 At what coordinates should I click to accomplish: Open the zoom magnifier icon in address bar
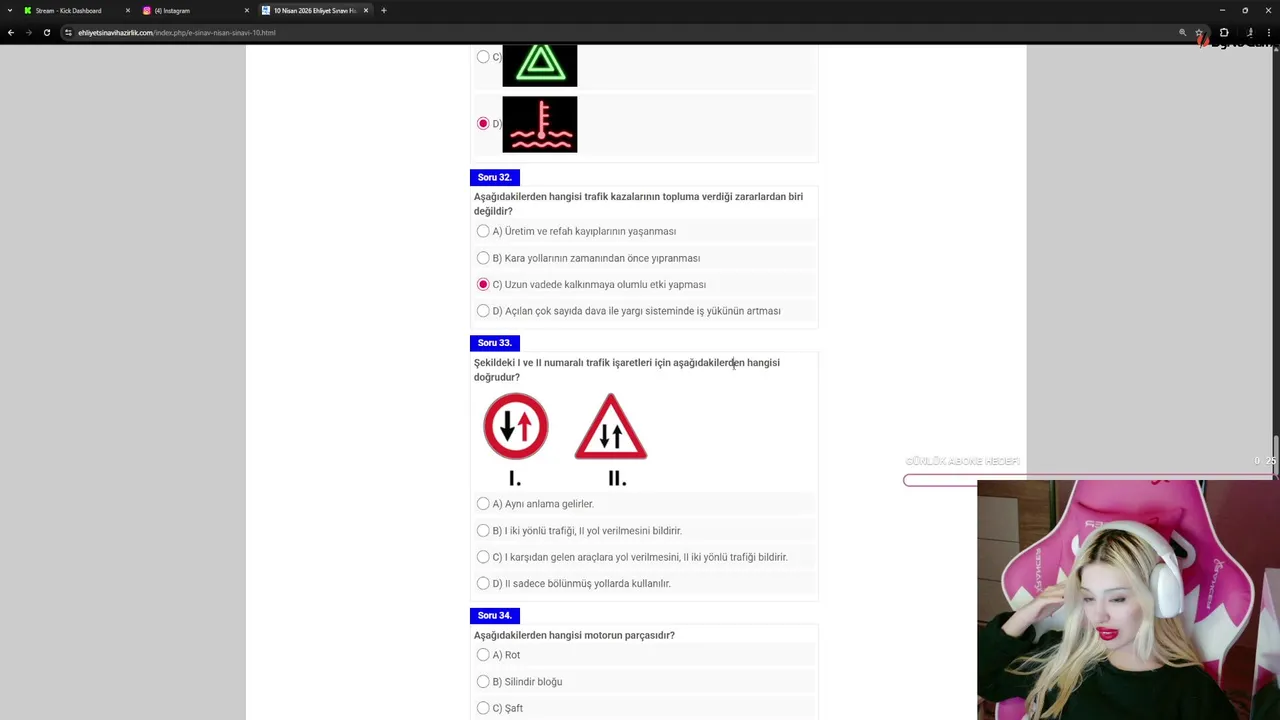pos(1183,32)
